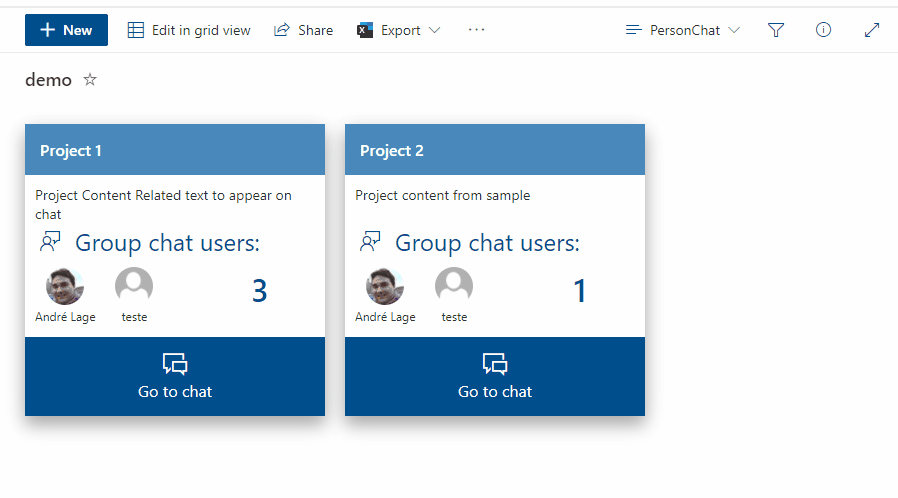Expand content to full screen
The width and height of the screenshot is (898, 498).
[872, 30]
